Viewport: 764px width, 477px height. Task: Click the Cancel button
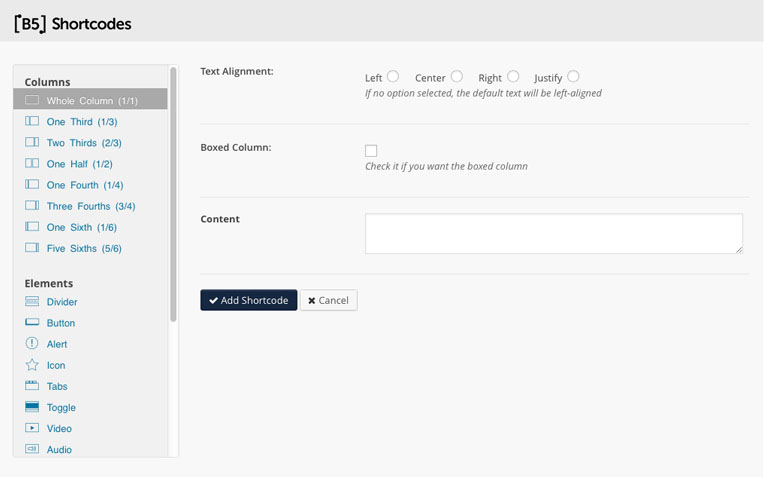point(328,300)
